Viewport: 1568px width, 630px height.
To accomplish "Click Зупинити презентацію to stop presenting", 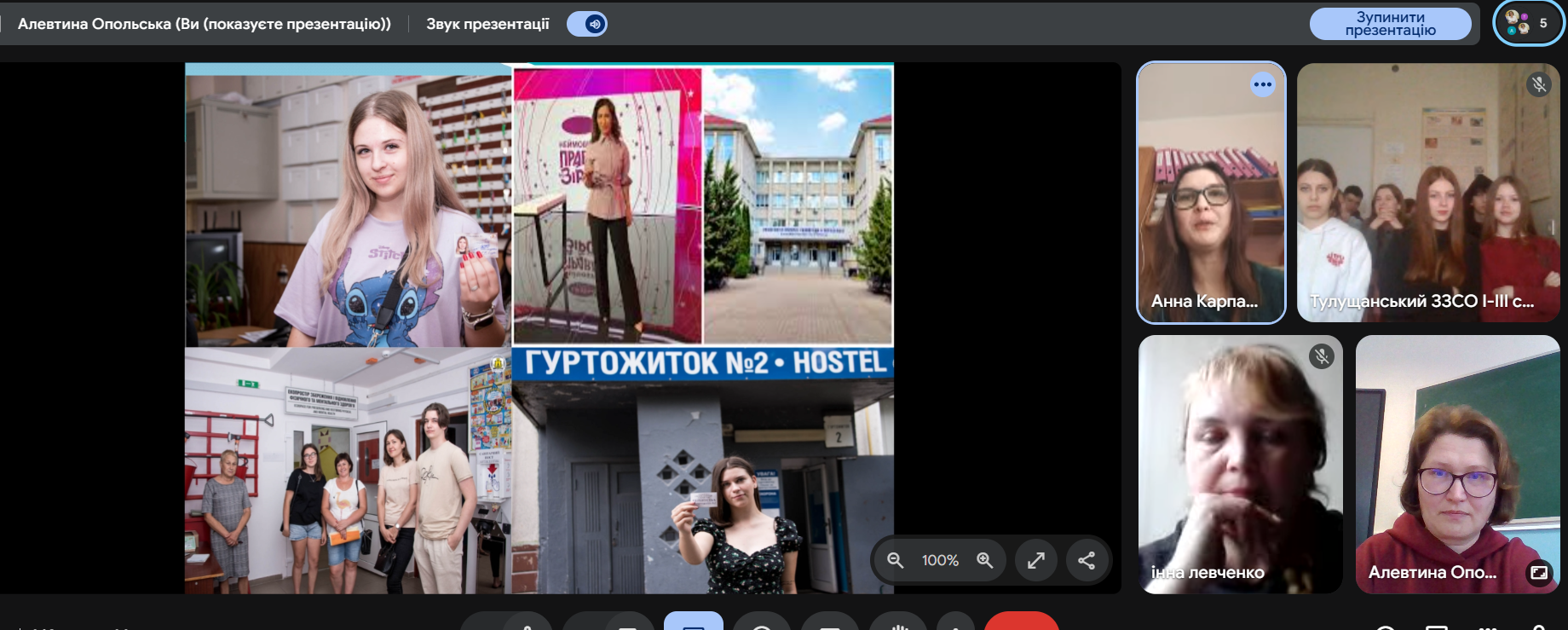I will 1390,24.
